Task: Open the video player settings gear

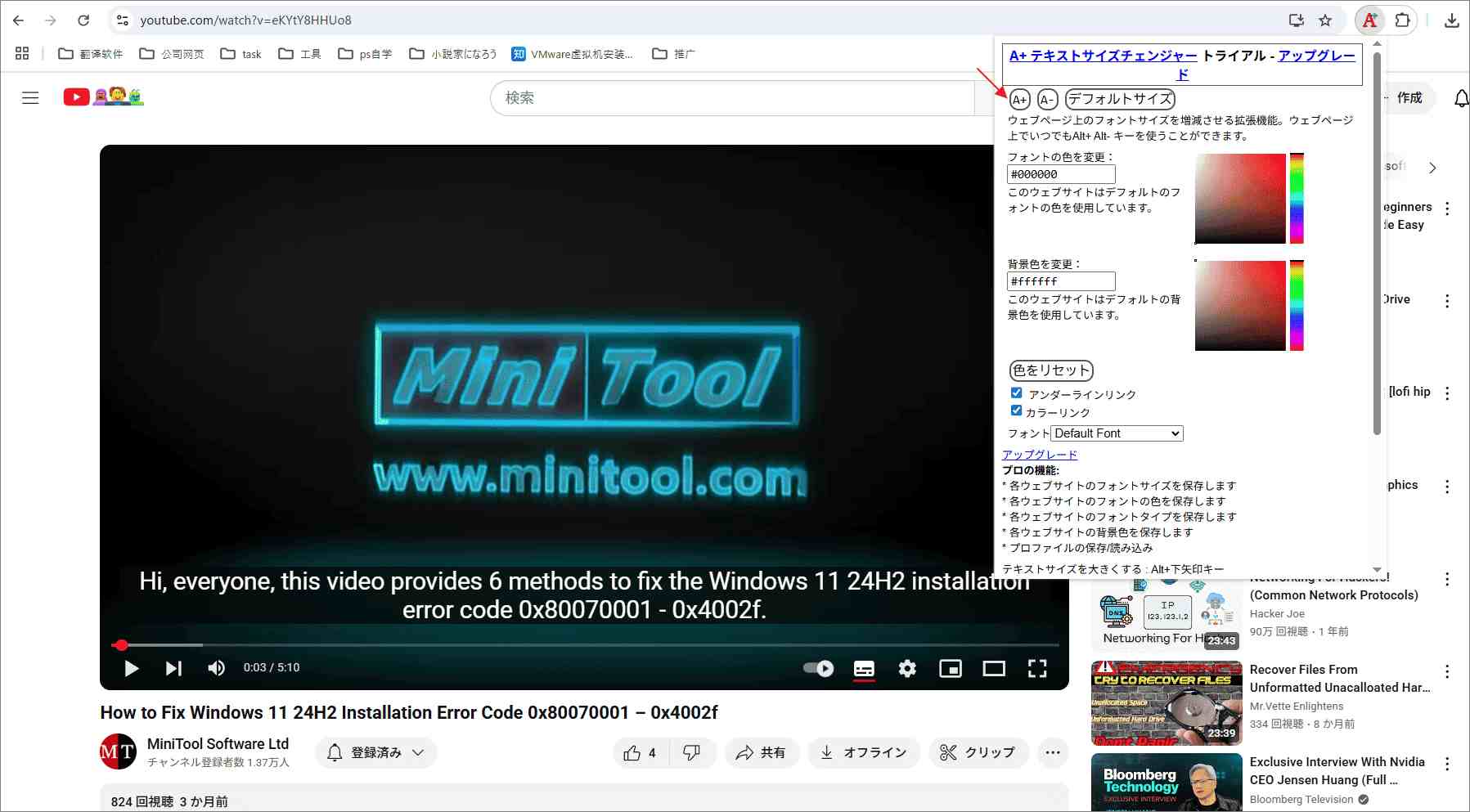Action: [x=907, y=668]
